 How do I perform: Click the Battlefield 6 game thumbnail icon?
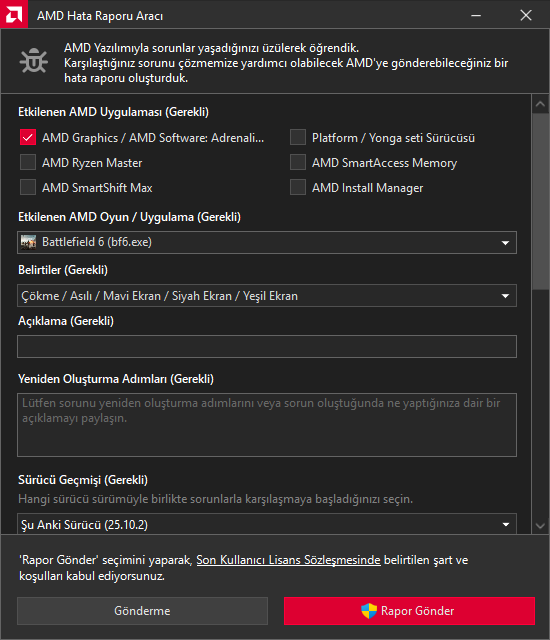point(28,242)
